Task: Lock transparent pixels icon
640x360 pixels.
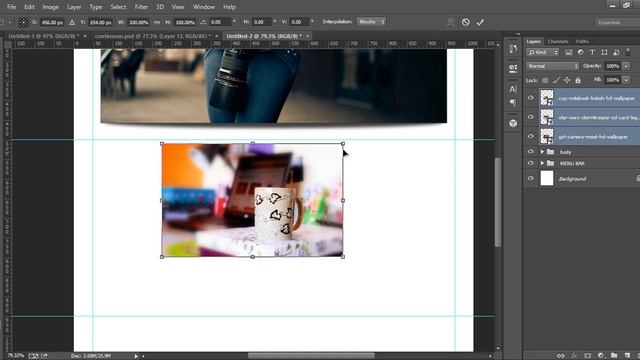Action: [x=545, y=80]
